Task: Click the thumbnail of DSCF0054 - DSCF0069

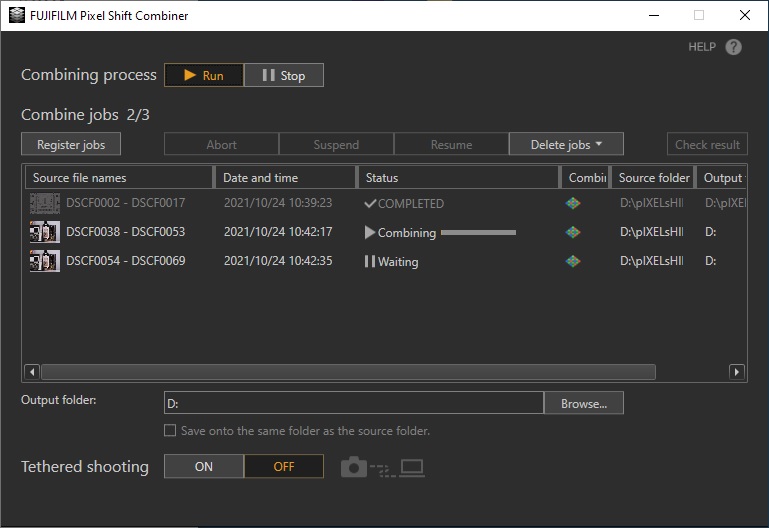Action: (x=45, y=261)
